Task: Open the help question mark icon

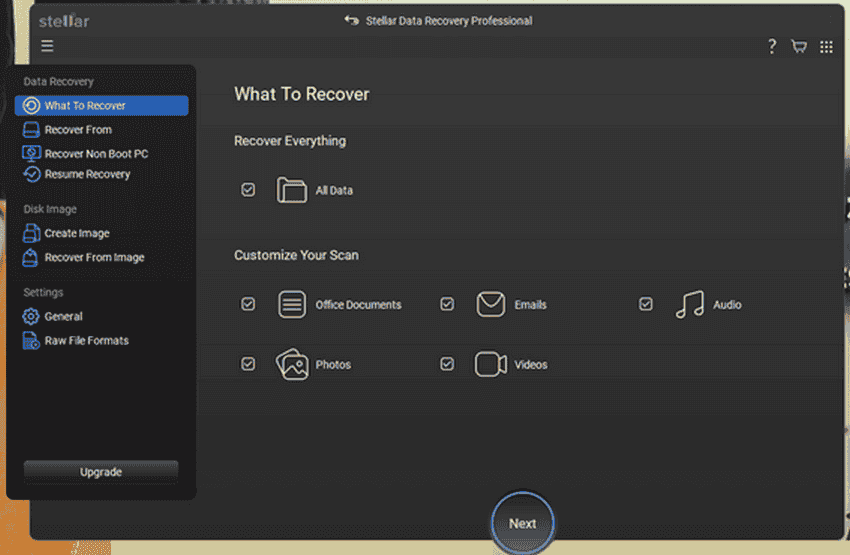Action: pos(772,46)
